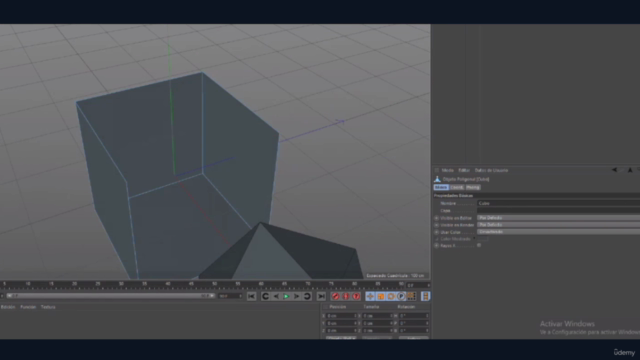Viewport: 640px width, 360px height.
Task: Step forward one frame
Action: point(297,296)
